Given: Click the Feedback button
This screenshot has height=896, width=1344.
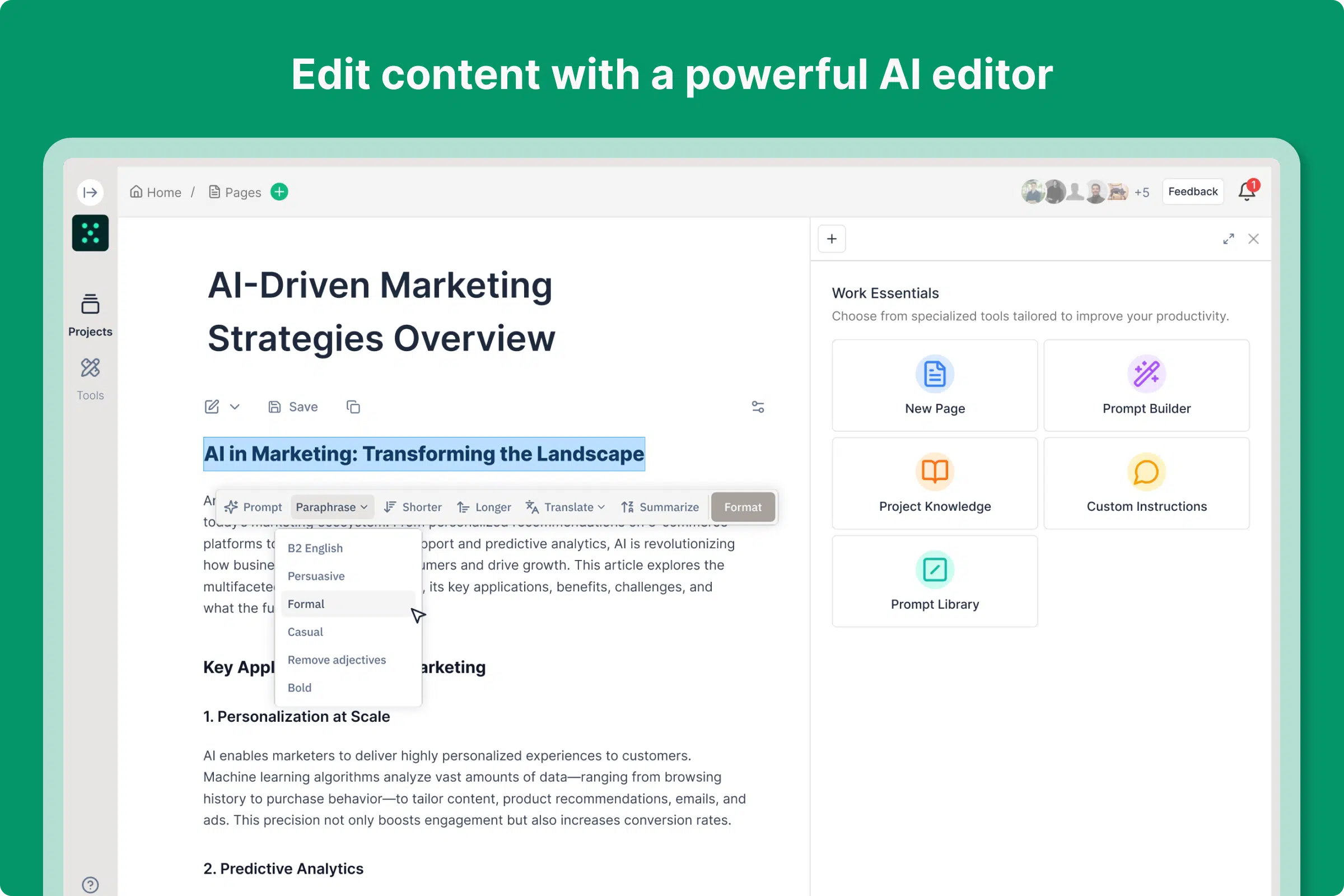Looking at the screenshot, I should 1193,192.
